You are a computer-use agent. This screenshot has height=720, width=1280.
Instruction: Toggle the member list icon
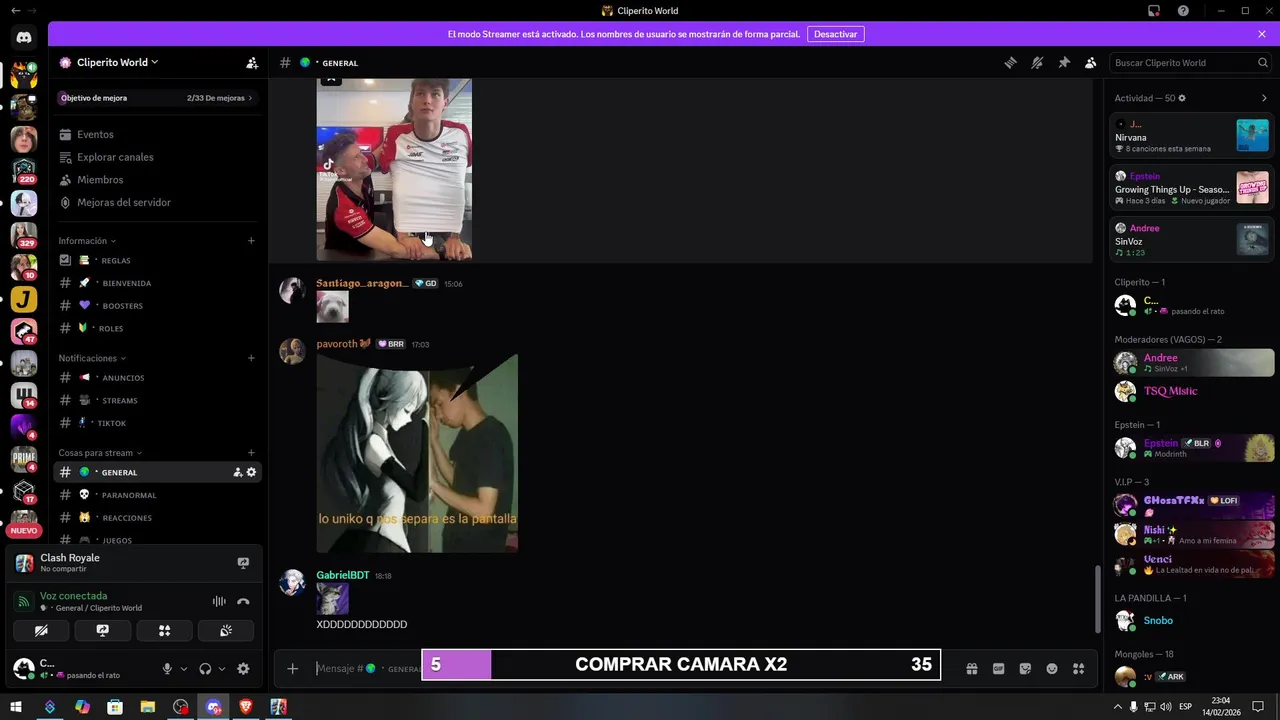1091,62
